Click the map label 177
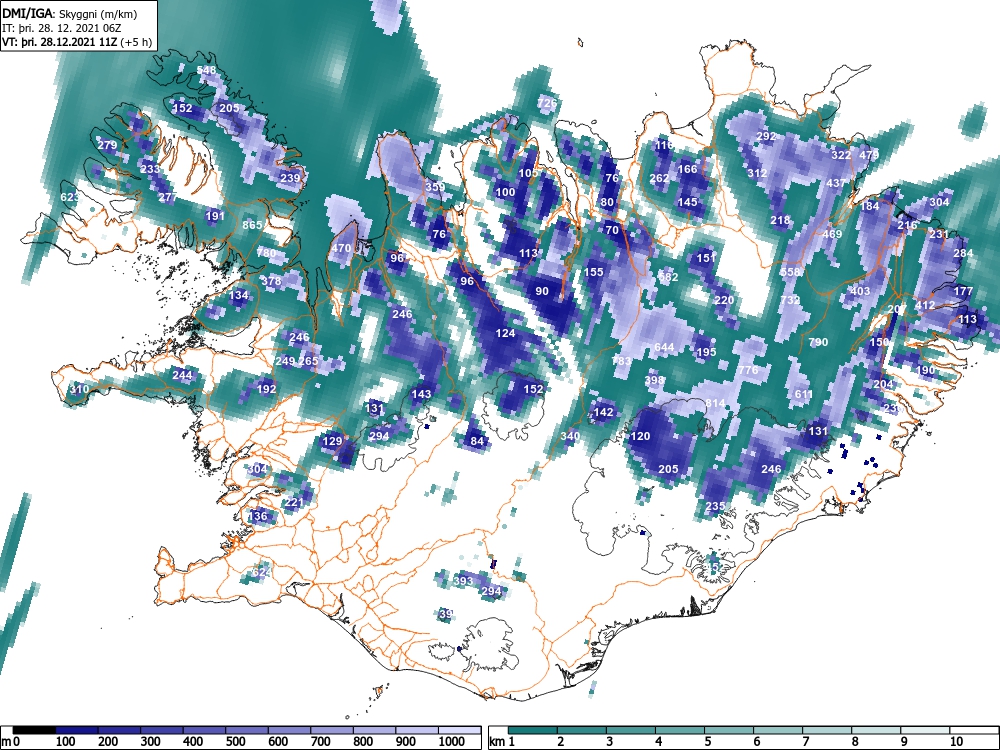The image size is (1000, 750). [963, 291]
